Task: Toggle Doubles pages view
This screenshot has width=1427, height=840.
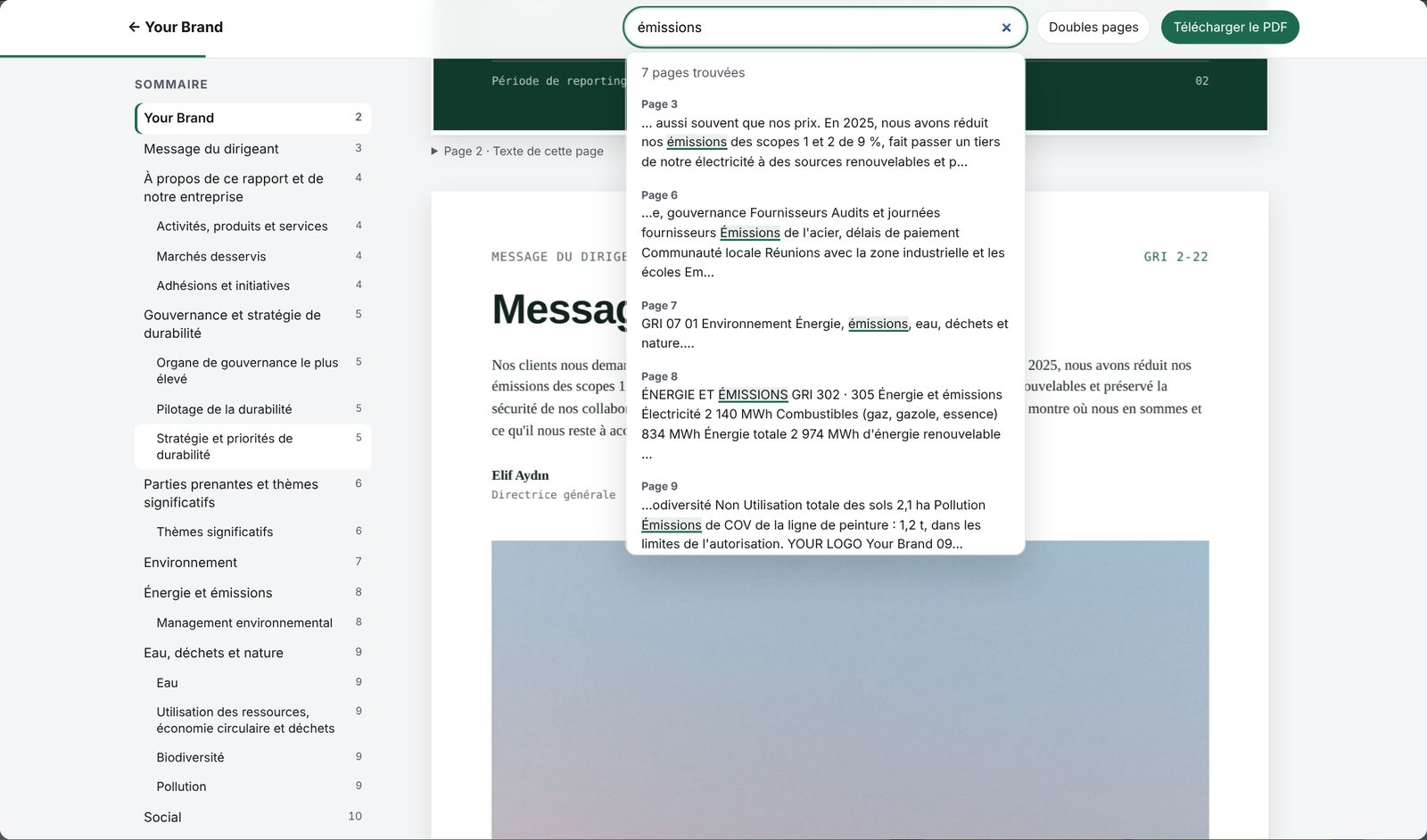Action: tap(1093, 28)
